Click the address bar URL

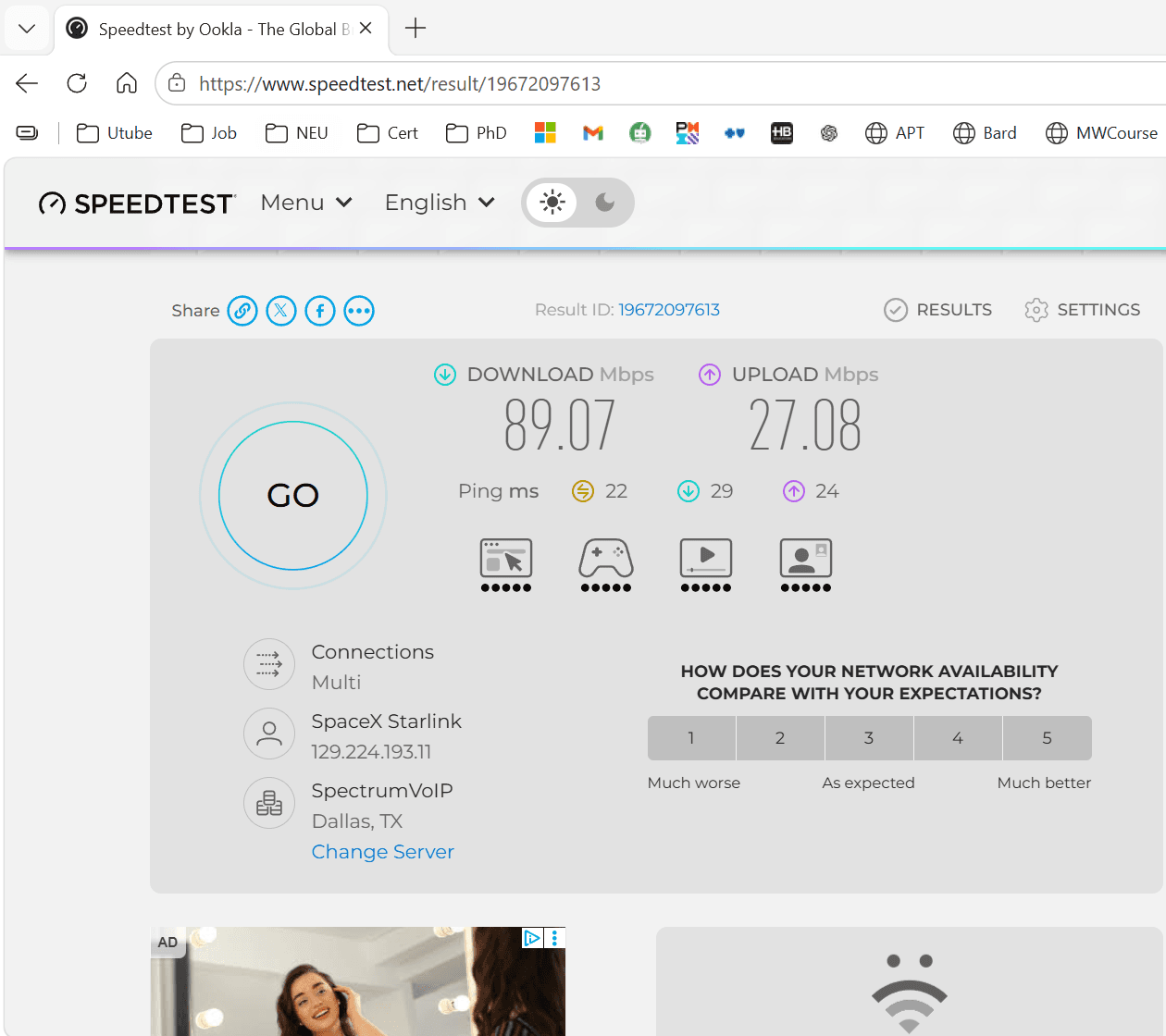[x=400, y=84]
